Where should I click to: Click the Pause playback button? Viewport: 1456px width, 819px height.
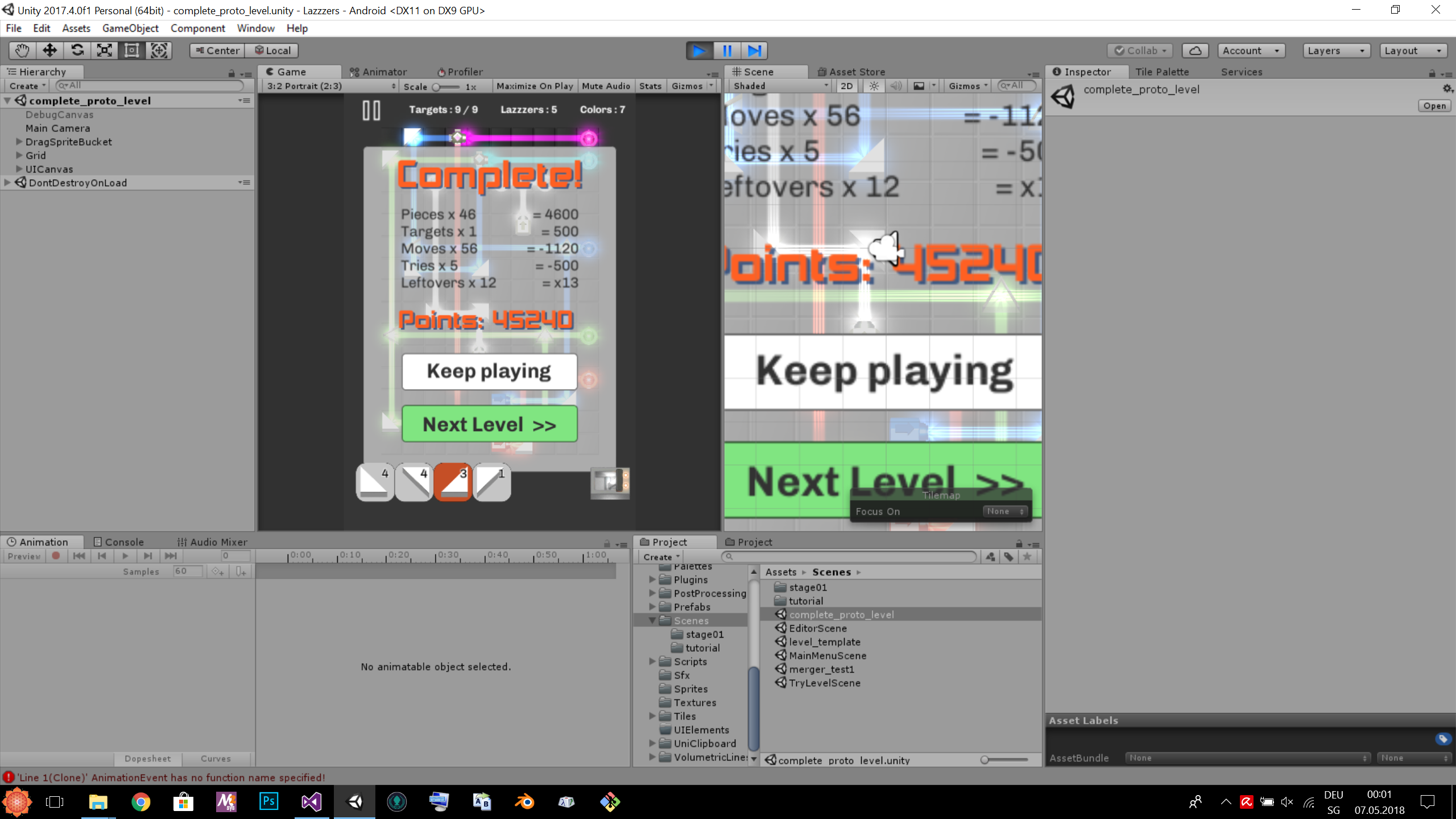(x=727, y=51)
